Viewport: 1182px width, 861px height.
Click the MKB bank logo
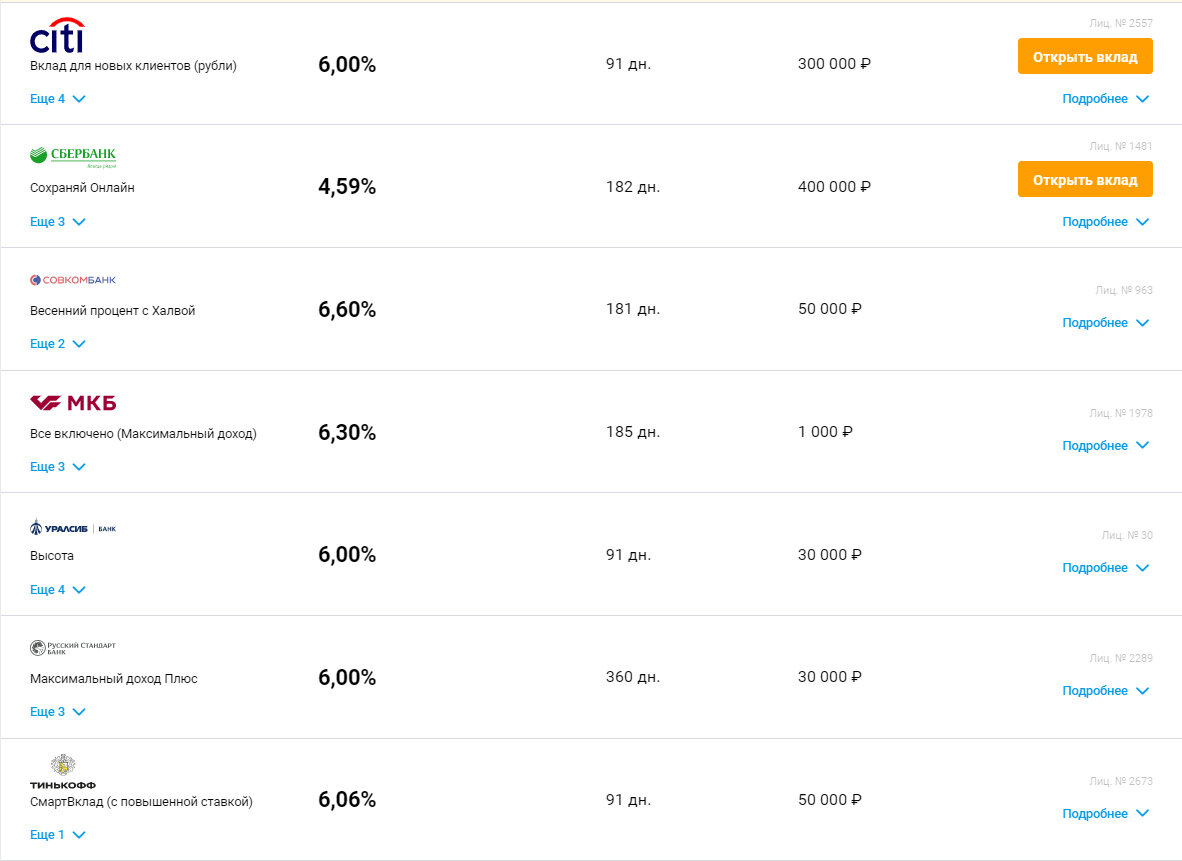[x=73, y=403]
